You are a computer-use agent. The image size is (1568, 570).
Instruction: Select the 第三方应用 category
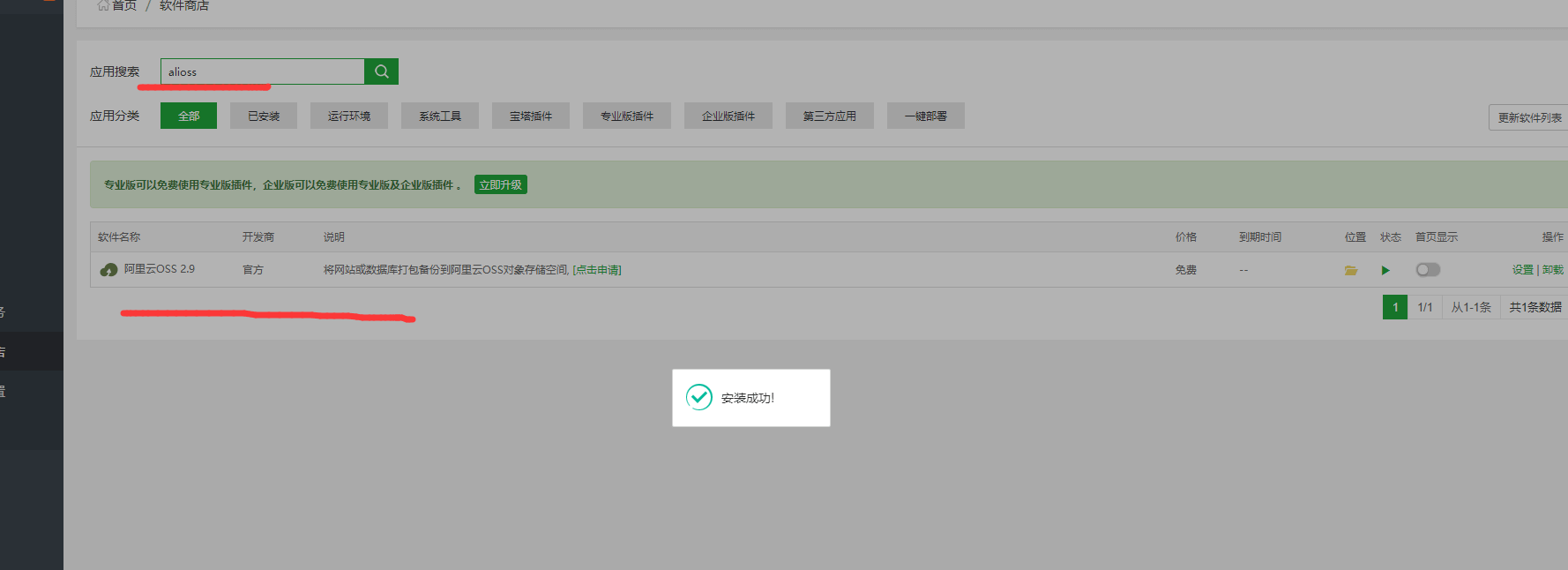(x=829, y=116)
